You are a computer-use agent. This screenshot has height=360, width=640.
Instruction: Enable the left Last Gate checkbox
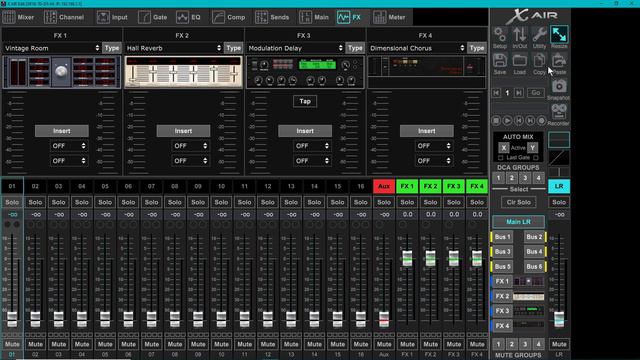[x=500, y=158]
